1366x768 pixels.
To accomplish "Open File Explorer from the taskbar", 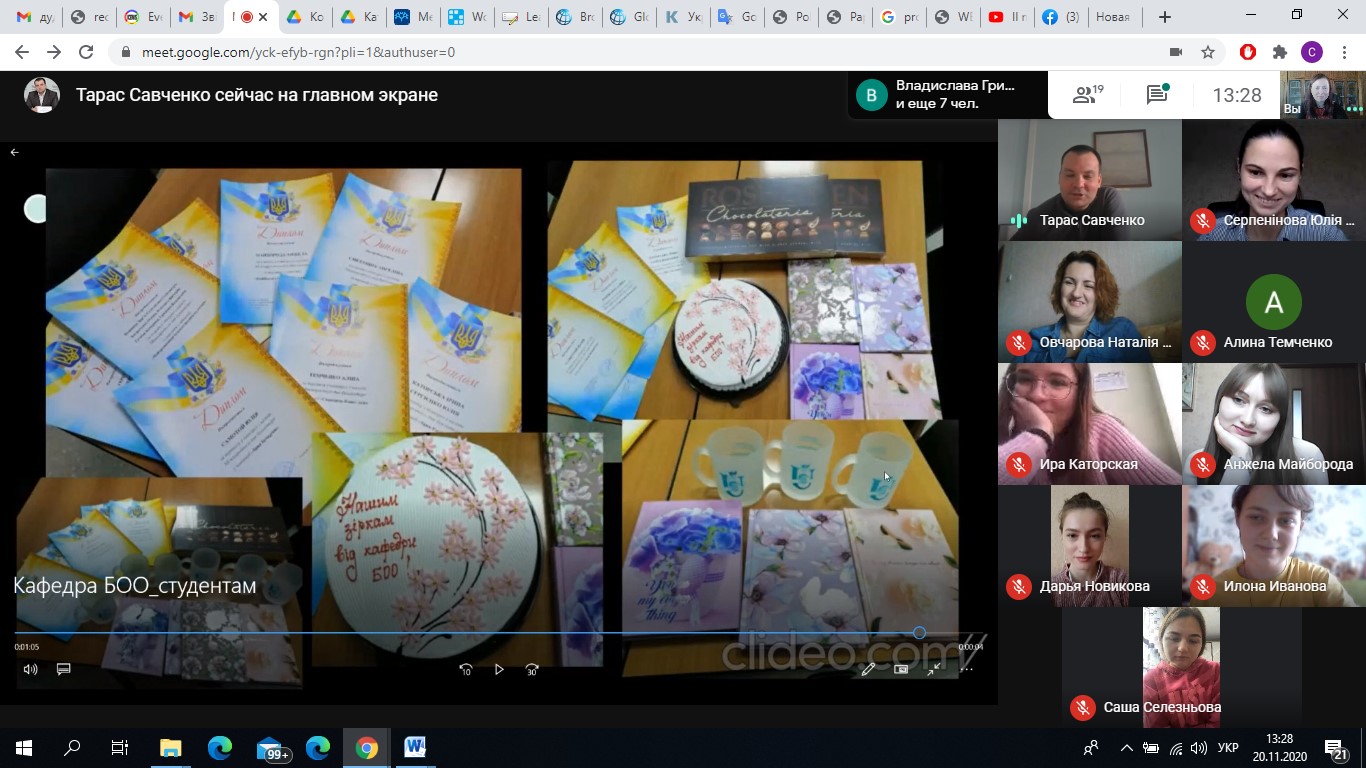I will [x=171, y=748].
